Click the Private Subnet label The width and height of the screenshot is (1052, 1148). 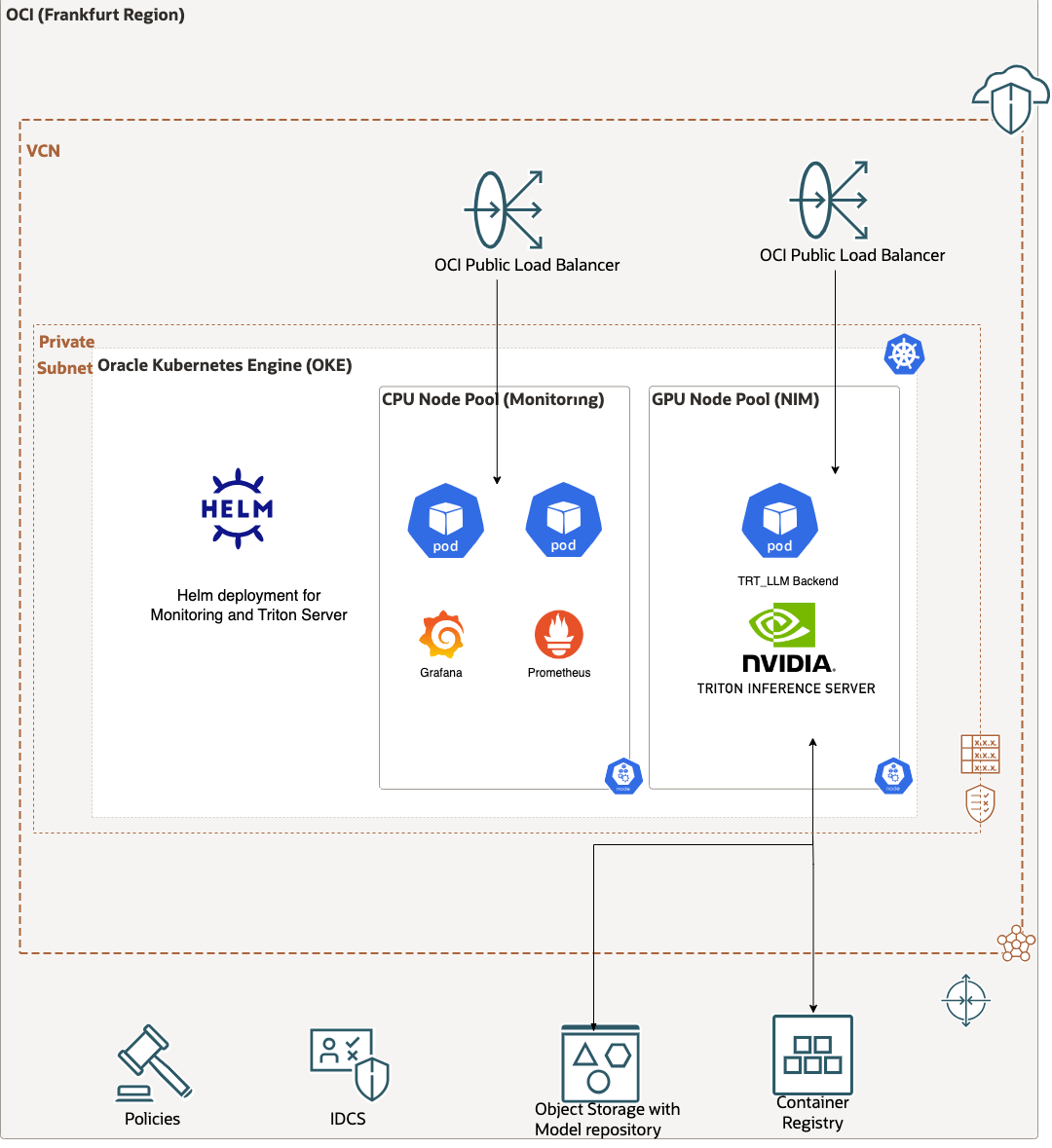click(66, 355)
